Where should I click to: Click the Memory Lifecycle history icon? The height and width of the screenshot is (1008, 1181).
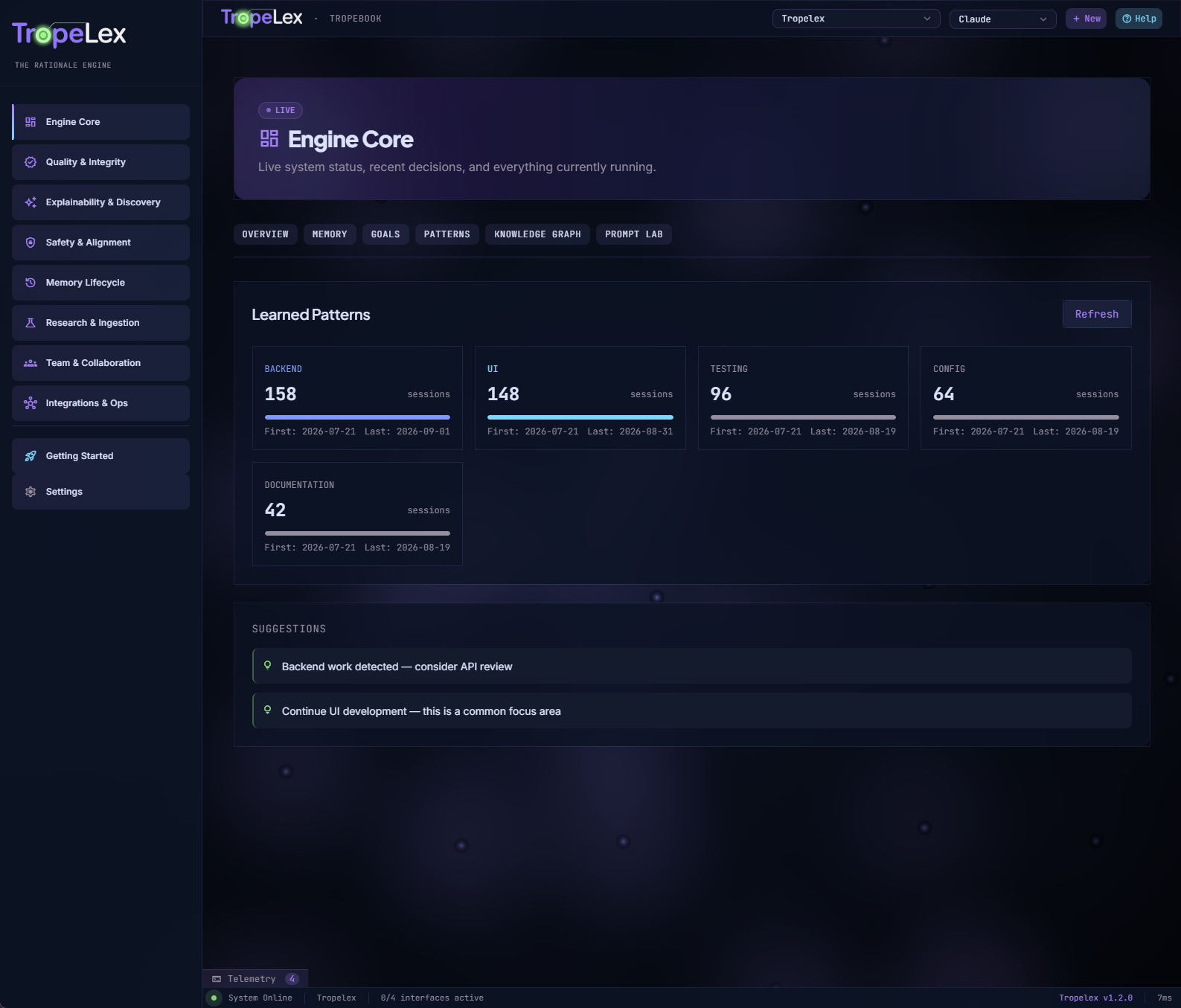coord(31,283)
